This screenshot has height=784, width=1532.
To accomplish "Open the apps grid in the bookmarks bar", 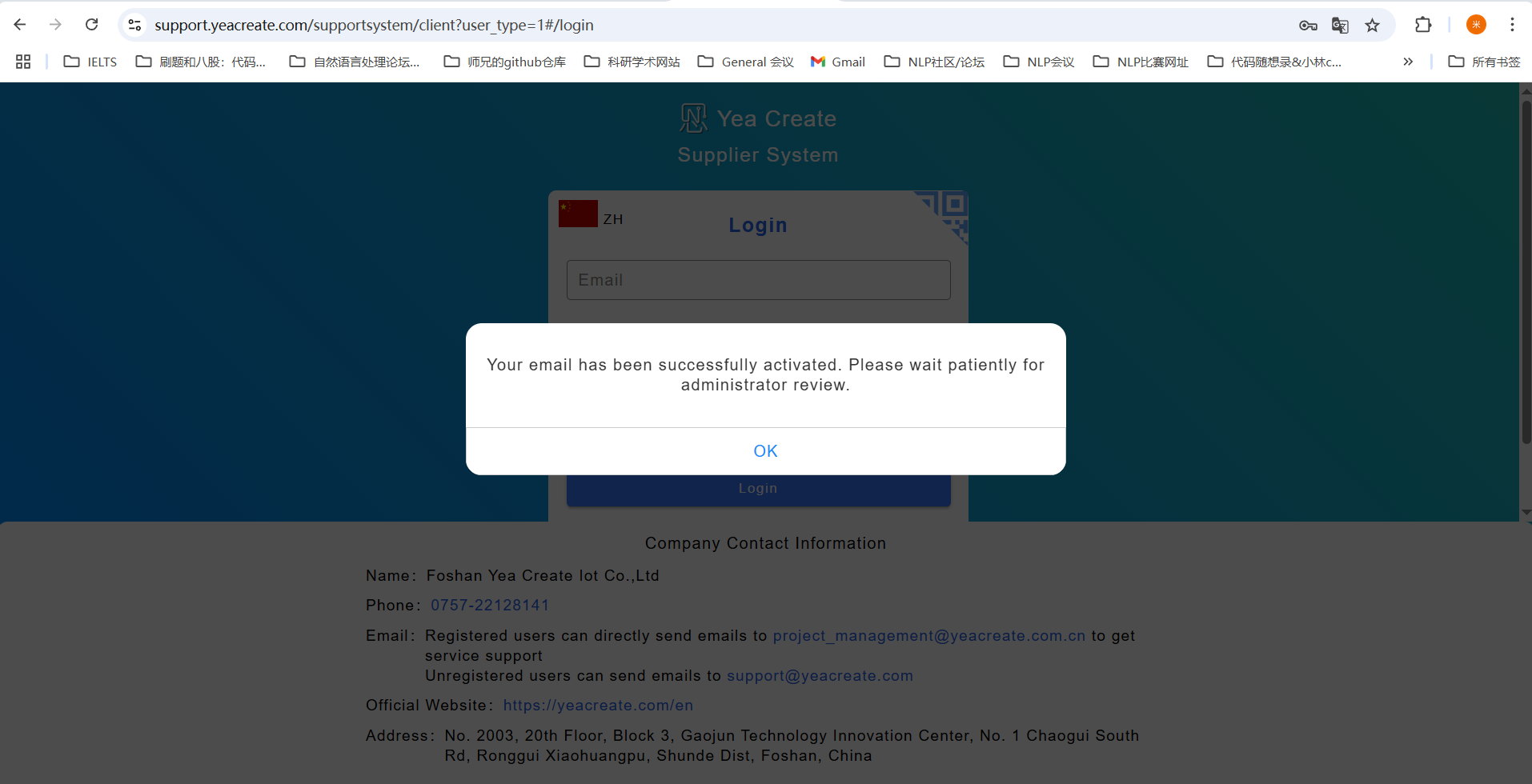I will (23, 62).
